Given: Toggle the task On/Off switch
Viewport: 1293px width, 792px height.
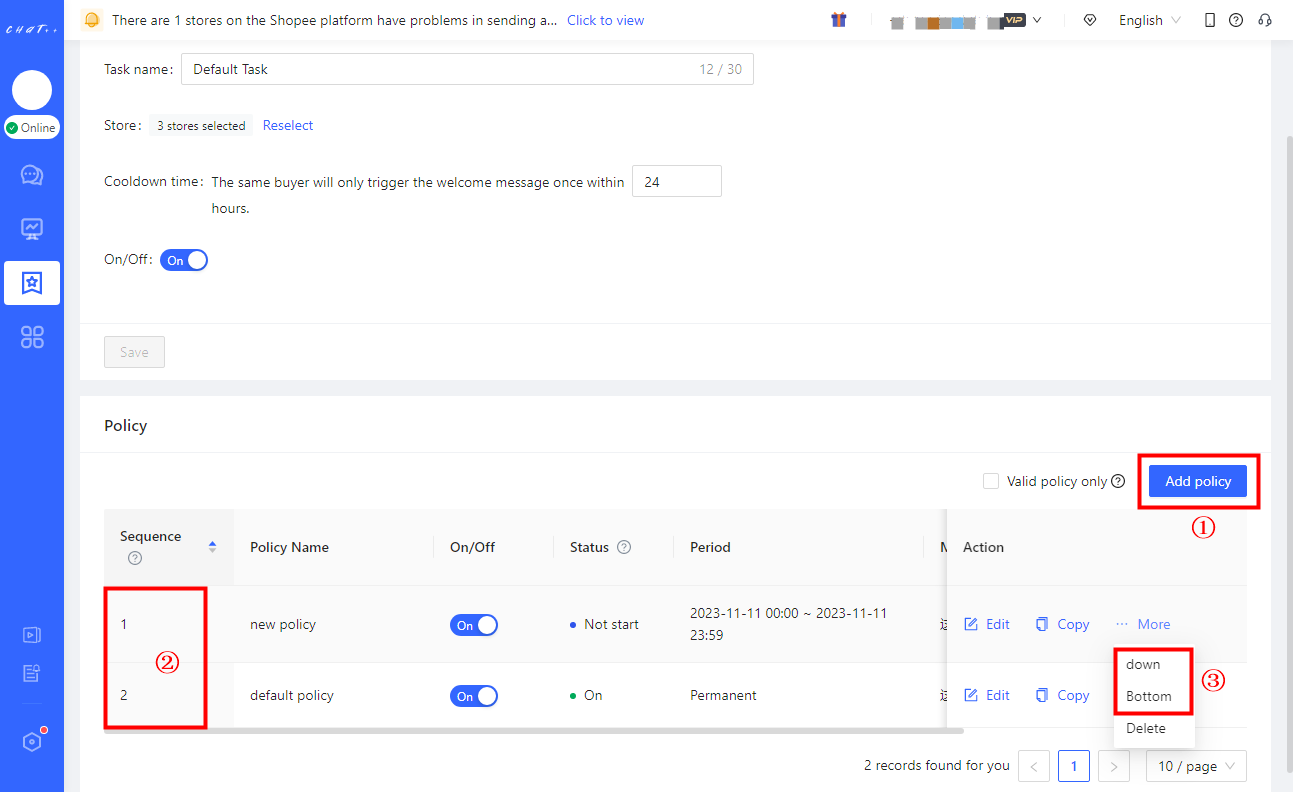Looking at the screenshot, I should (x=184, y=260).
